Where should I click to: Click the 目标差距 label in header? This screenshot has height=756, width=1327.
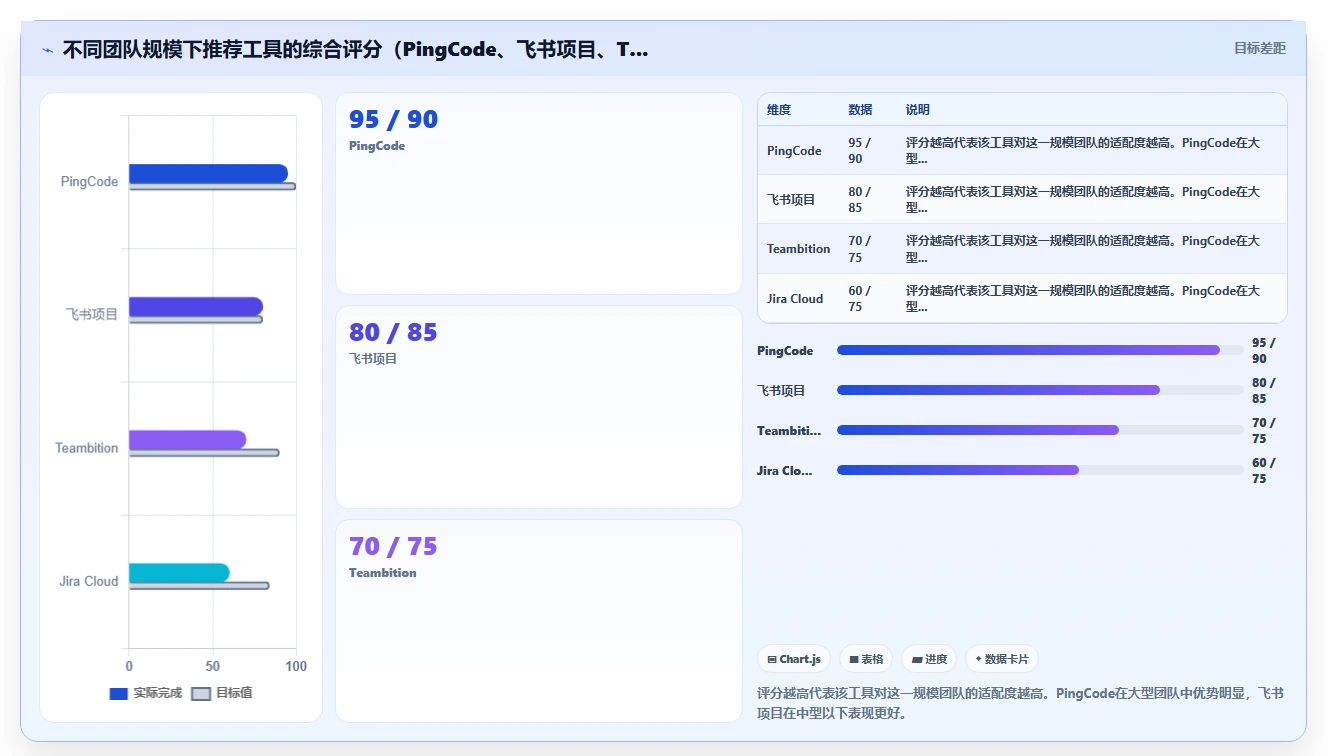tap(1259, 48)
